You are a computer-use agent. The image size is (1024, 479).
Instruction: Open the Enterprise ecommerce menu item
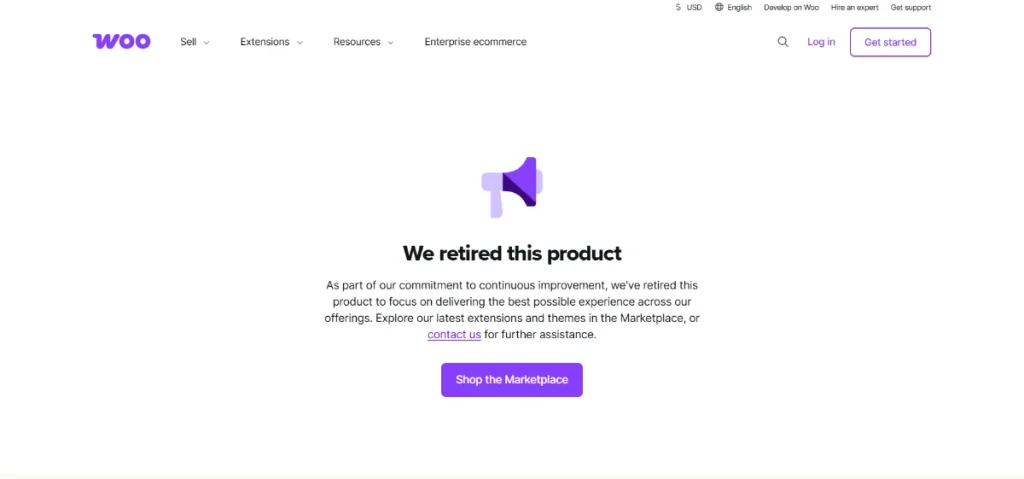tap(475, 42)
